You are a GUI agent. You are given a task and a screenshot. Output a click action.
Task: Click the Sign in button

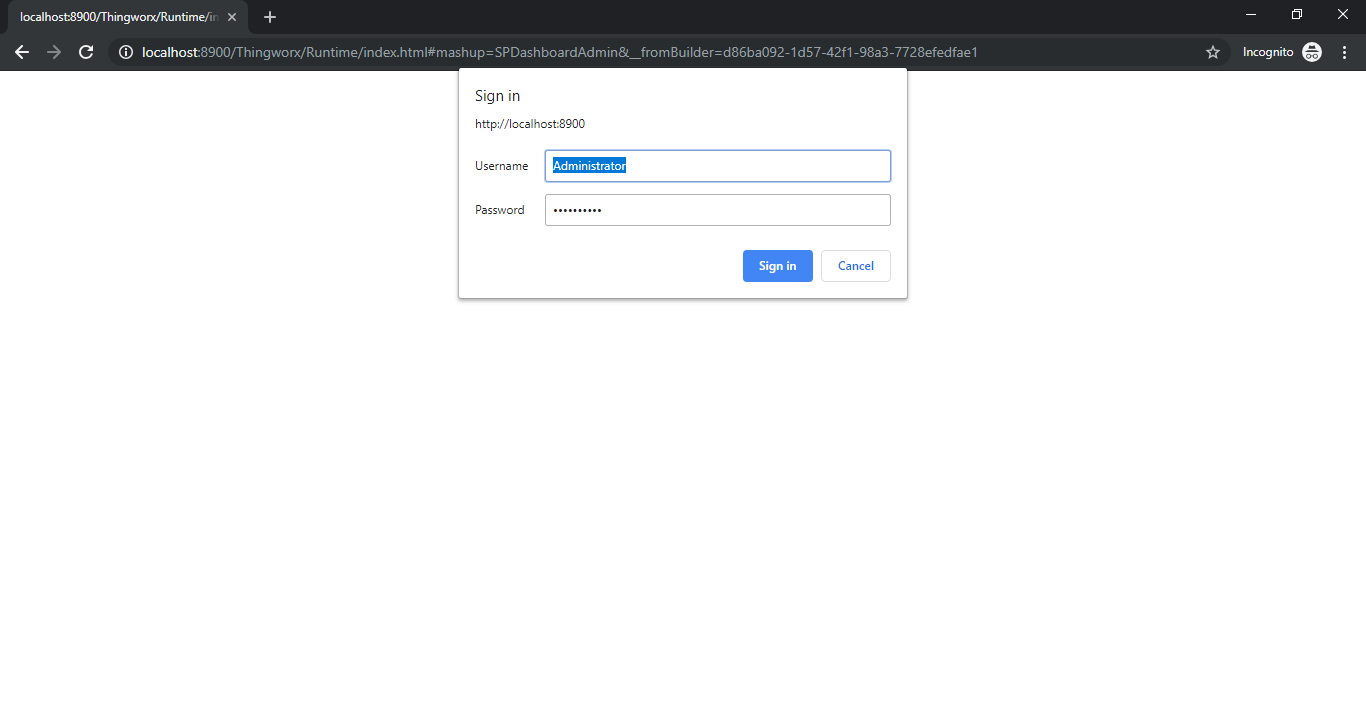(777, 265)
